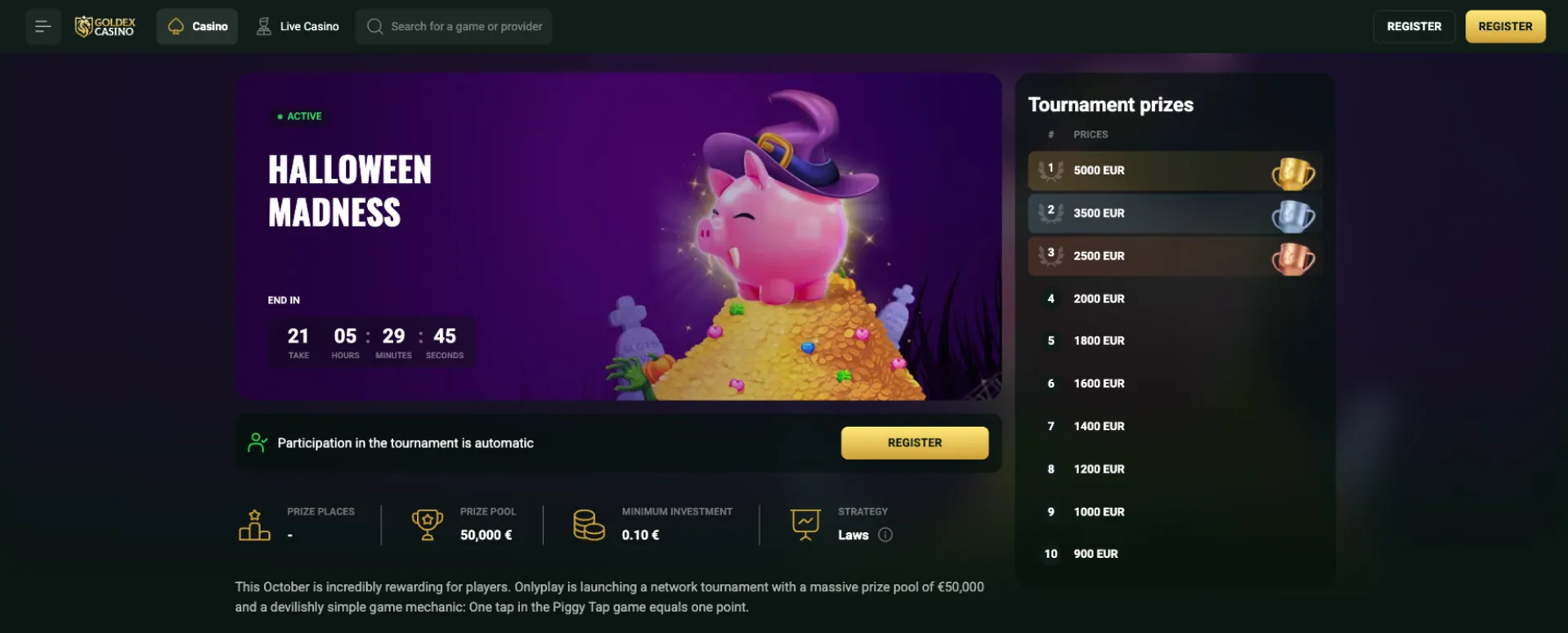Open the Live Casino tab
1568x633 pixels.
(x=298, y=26)
